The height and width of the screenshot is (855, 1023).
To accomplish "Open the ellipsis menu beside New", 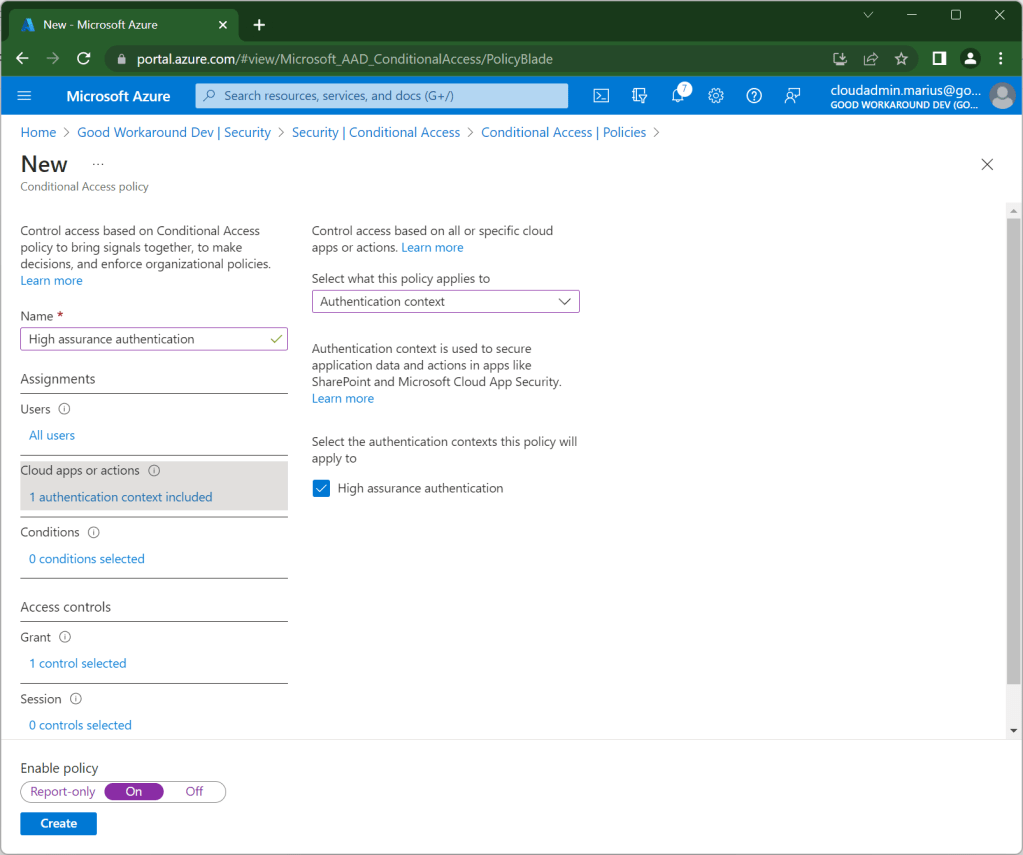I will pos(98,164).
